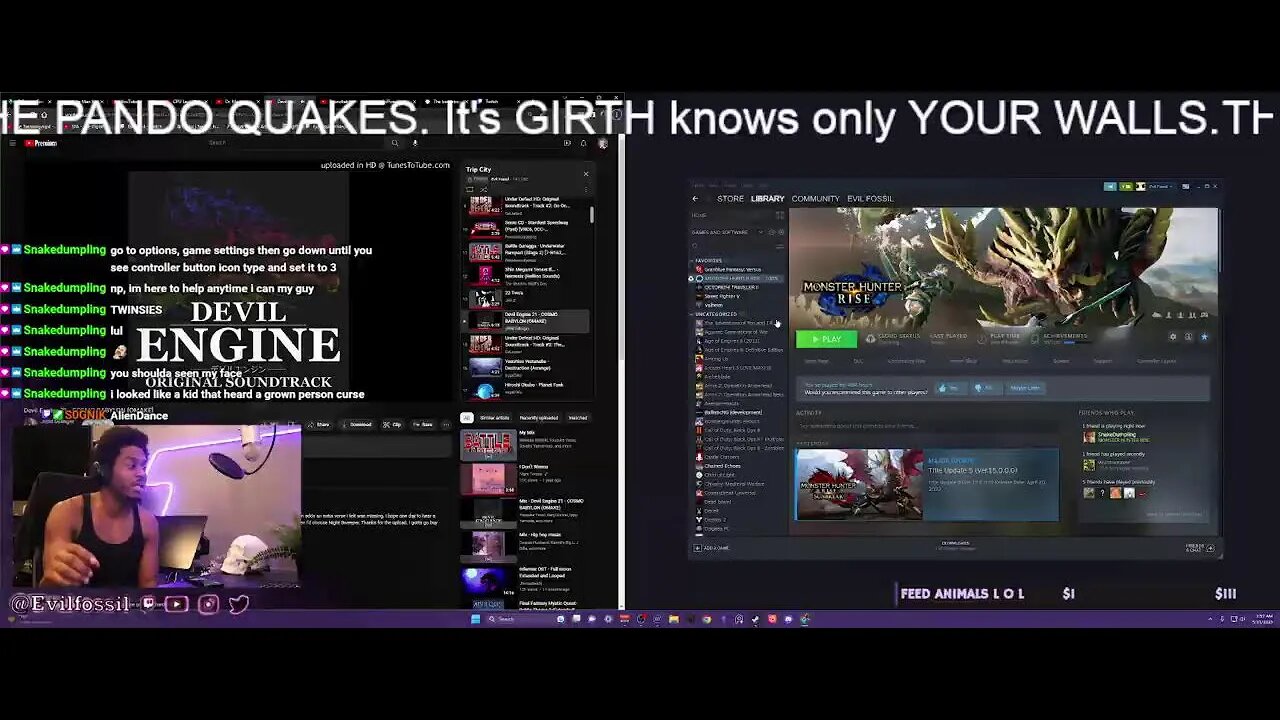Screen dimensions: 1280x720
Task: Open the Controller Layout tab
Action: (1156, 361)
